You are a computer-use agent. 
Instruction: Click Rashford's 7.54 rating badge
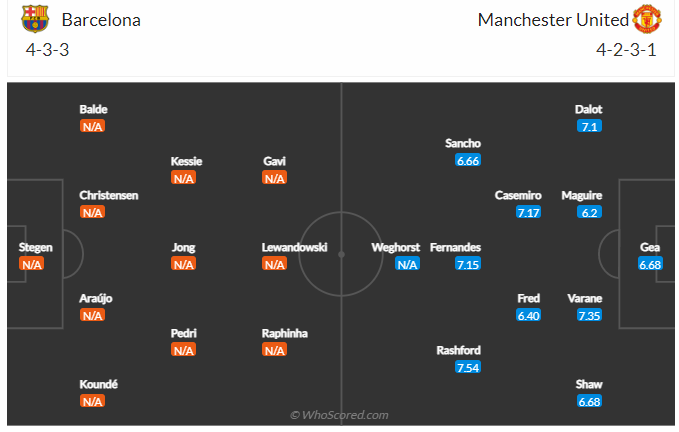tap(467, 367)
